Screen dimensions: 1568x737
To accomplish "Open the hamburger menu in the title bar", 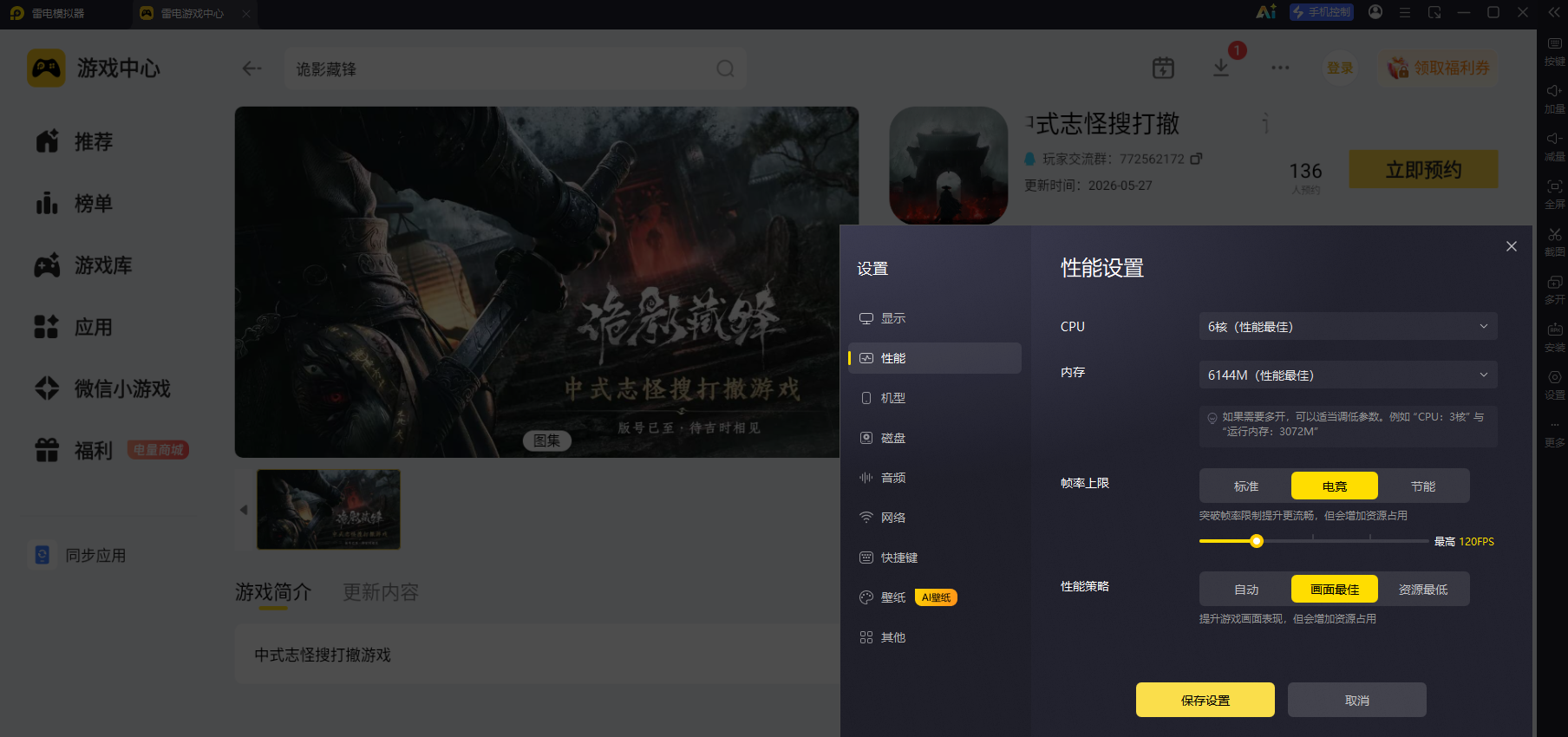I will [x=1405, y=12].
